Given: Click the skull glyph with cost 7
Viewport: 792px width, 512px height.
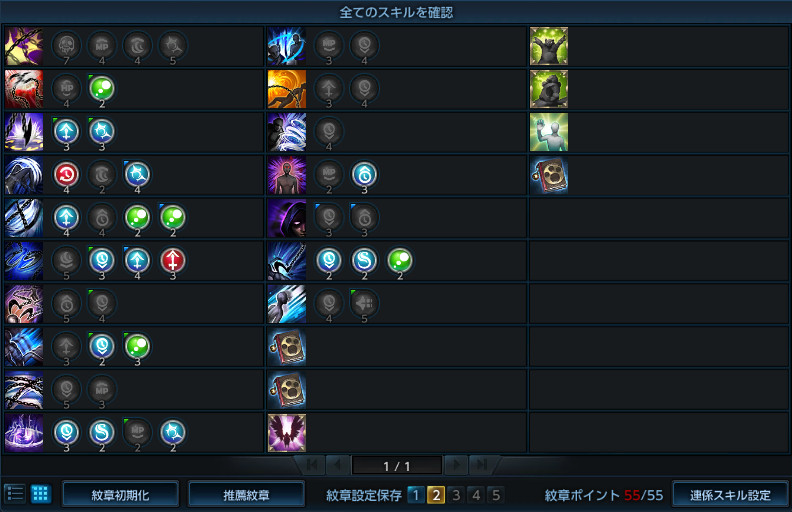Looking at the screenshot, I should [66, 46].
